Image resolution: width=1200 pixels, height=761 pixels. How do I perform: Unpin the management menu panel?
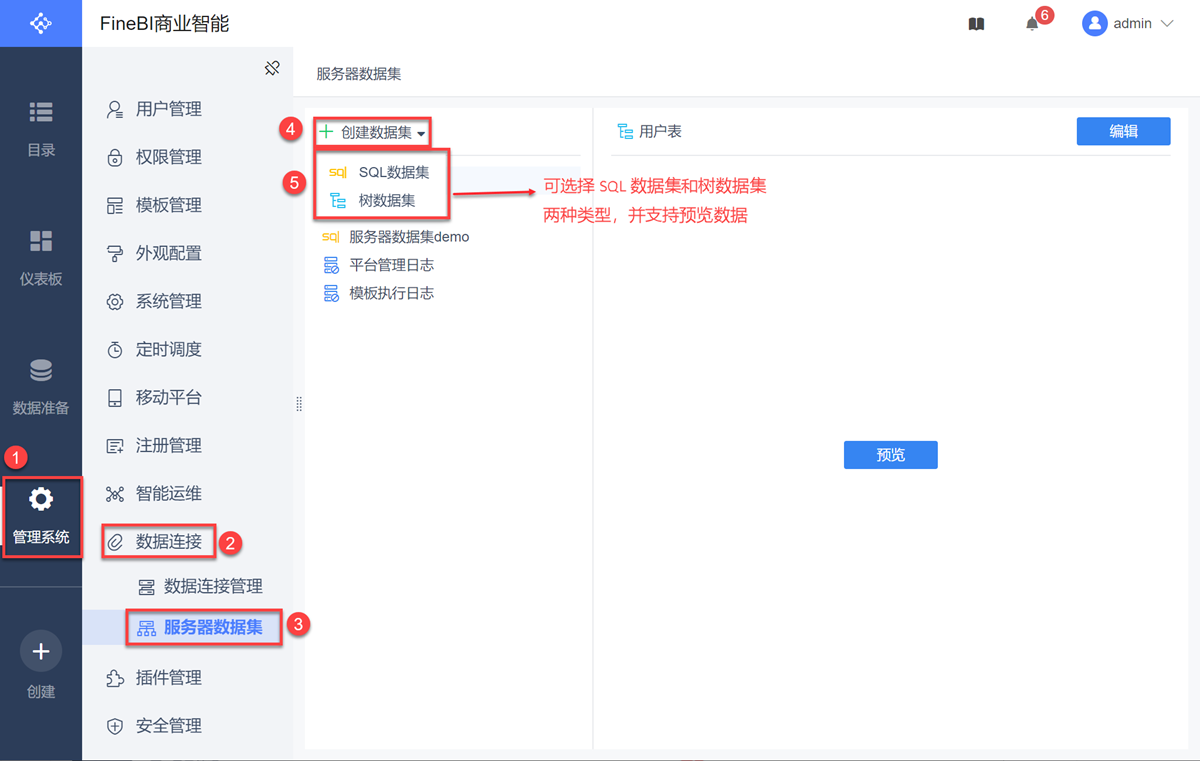click(x=272, y=68)
